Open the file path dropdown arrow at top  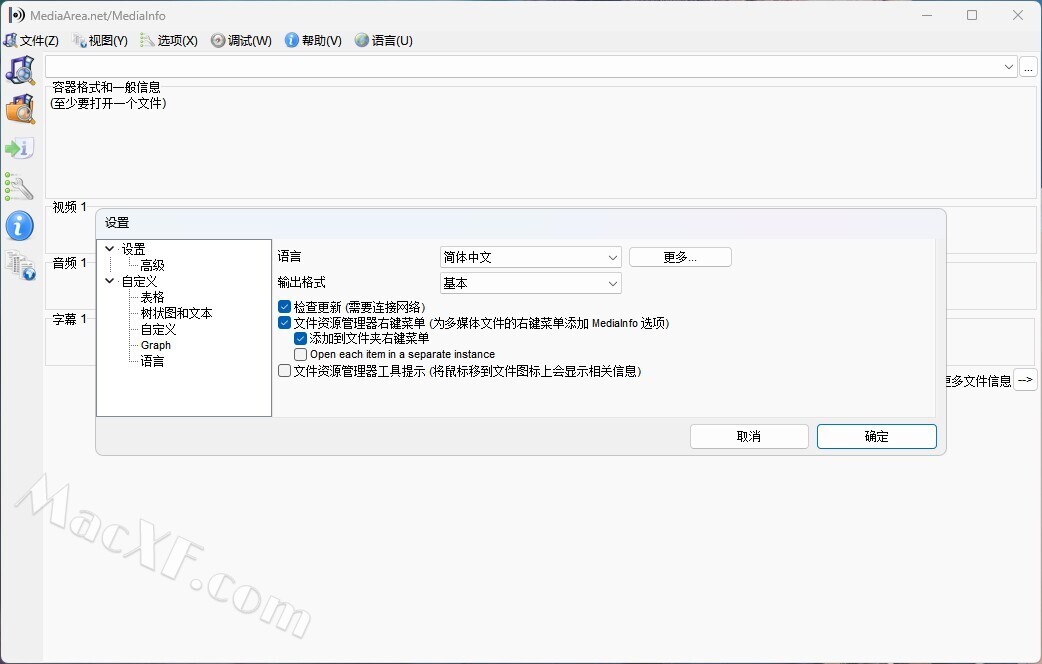[1008, 66]
